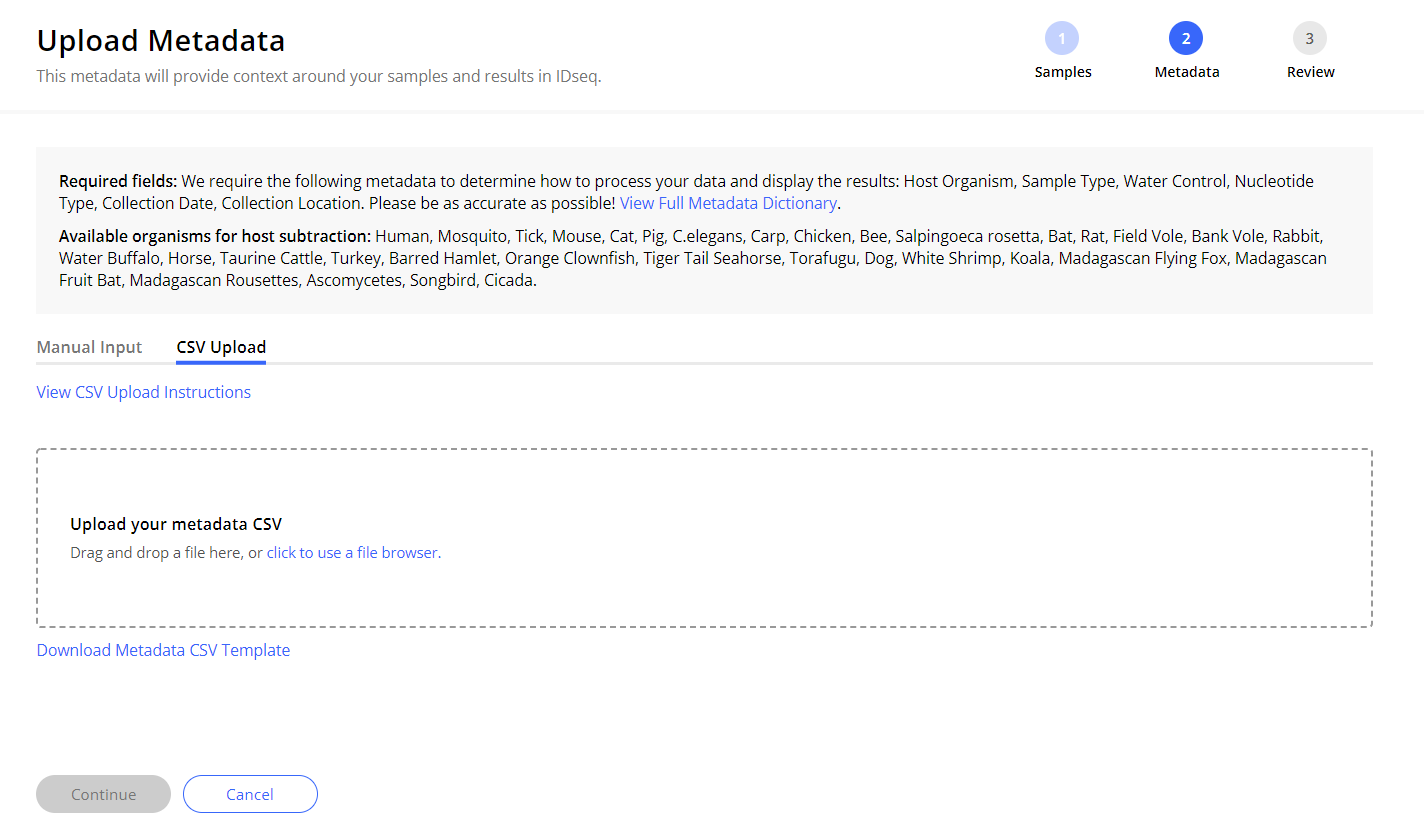Screen dimensions: 1424x829
Task: Click the 'Required fields:' label
Action: (118, 181)
